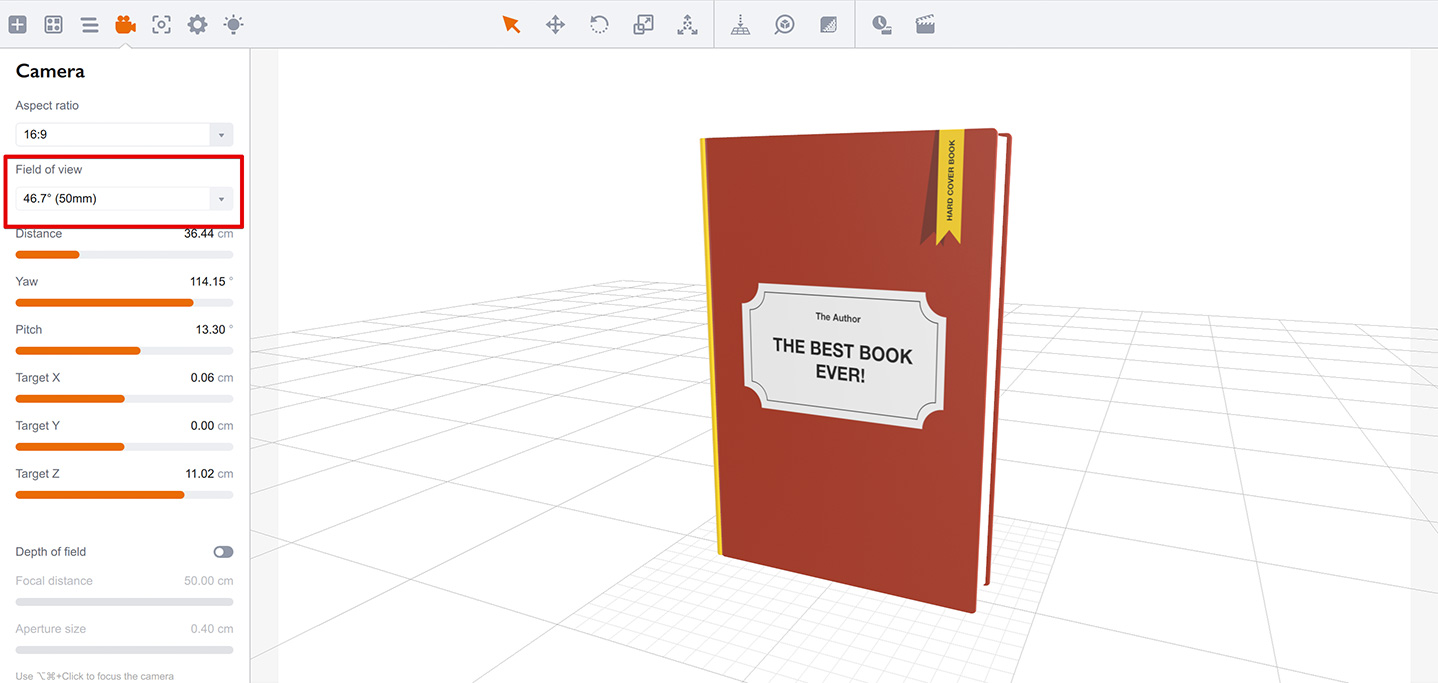Click the clapperboard animation icon
The height and width of the screenshot is (683, 1438).
925,24
